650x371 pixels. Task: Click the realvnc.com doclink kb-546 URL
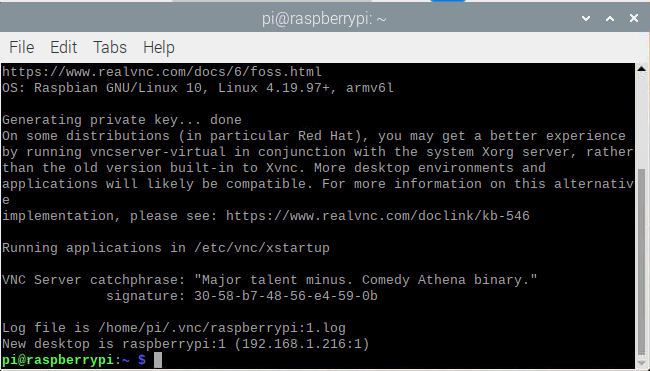coord(378,216)
